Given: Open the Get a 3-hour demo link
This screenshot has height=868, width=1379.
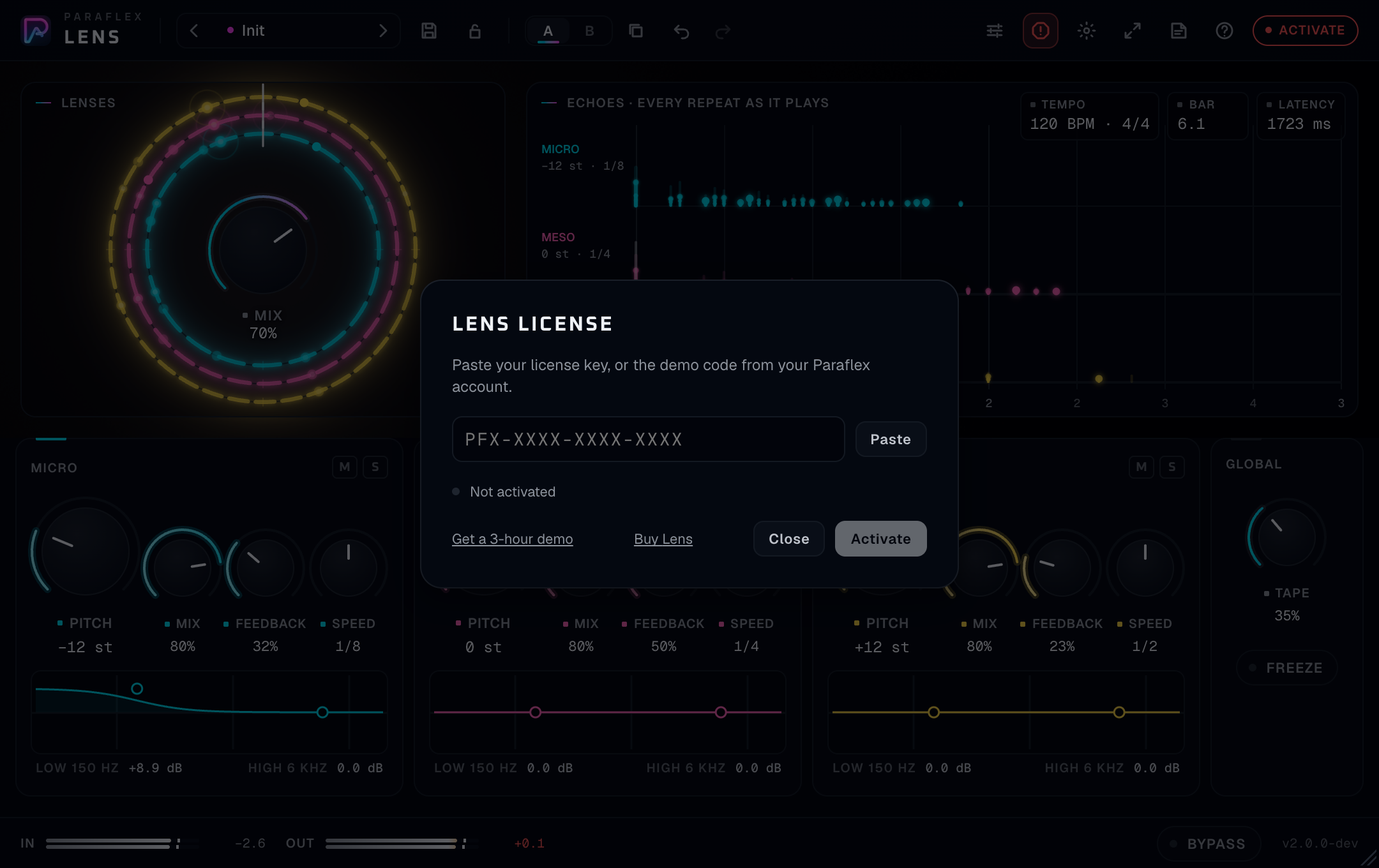Looking at the screenshot, I should [x=513, y=539].
